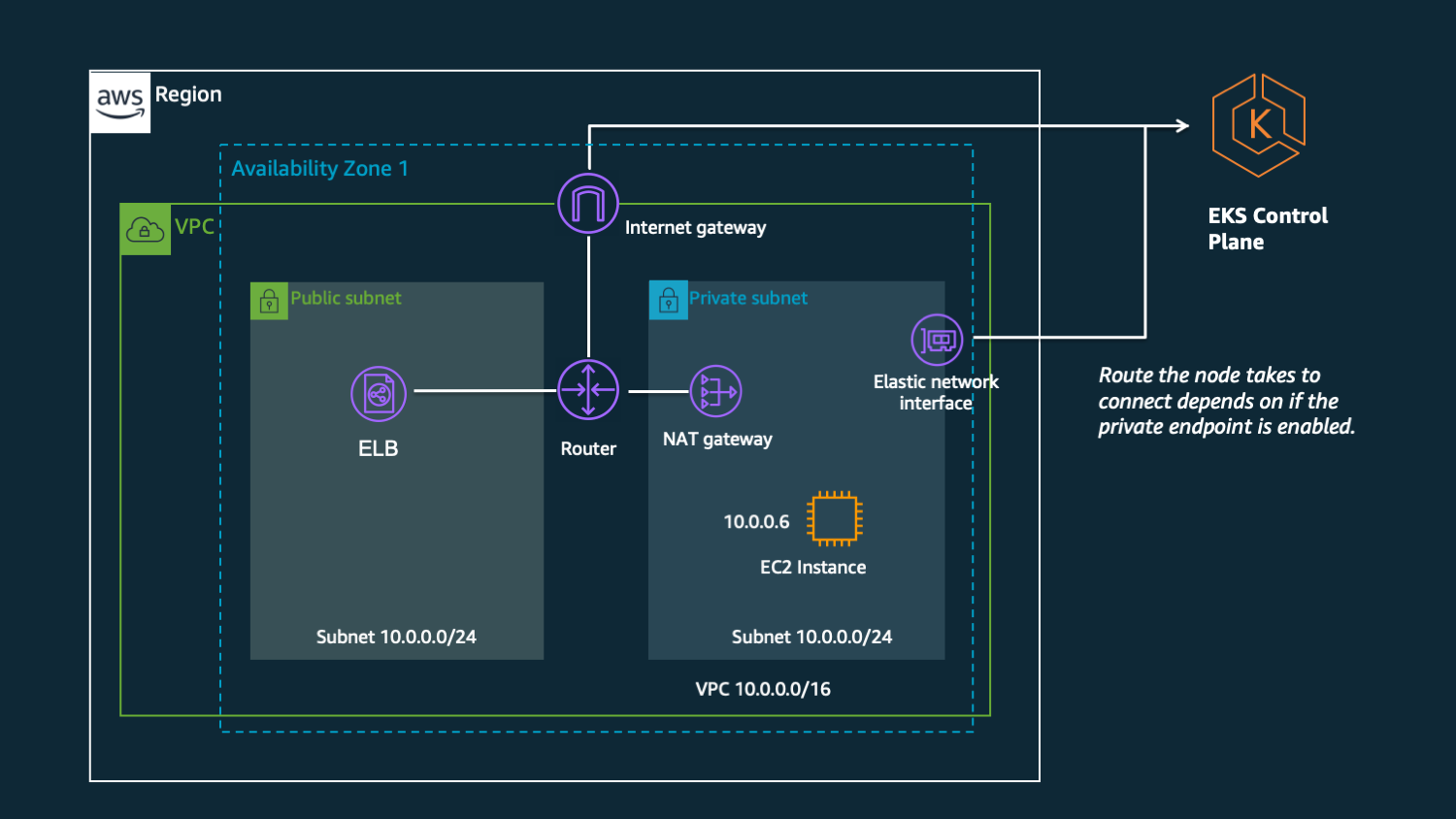
Task: Select the Internet gateway label
Action: [x=695, y=228]
